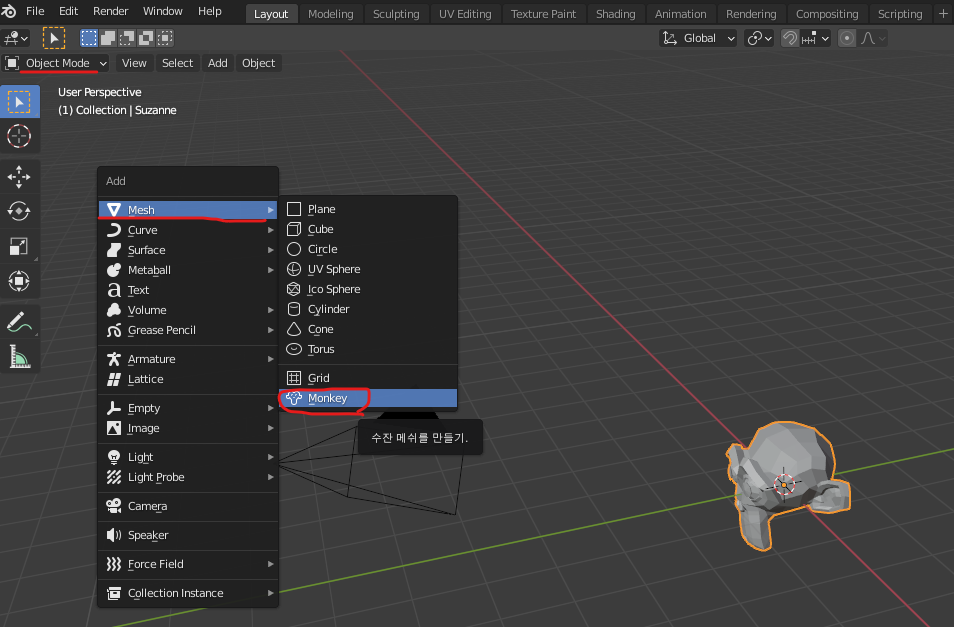Expand the Armature submenu

pos(188,359)
